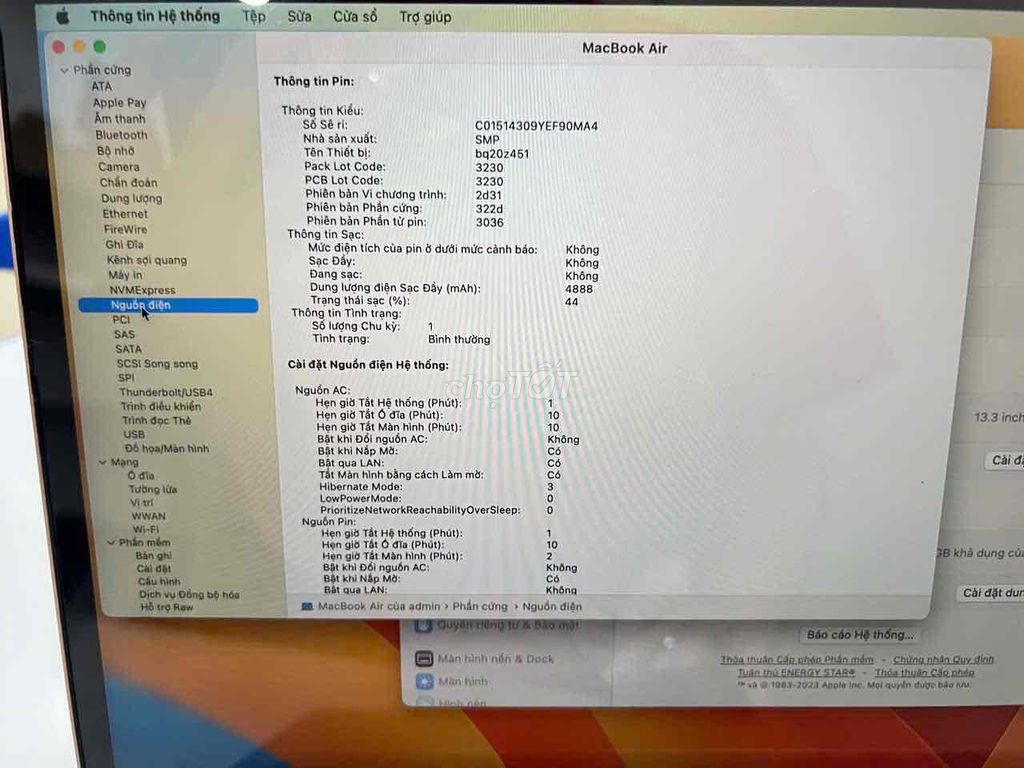Open Chứng nhận Quy định link
The width and height of the screenshot is (1024, 768).
(x=943, y=660)
